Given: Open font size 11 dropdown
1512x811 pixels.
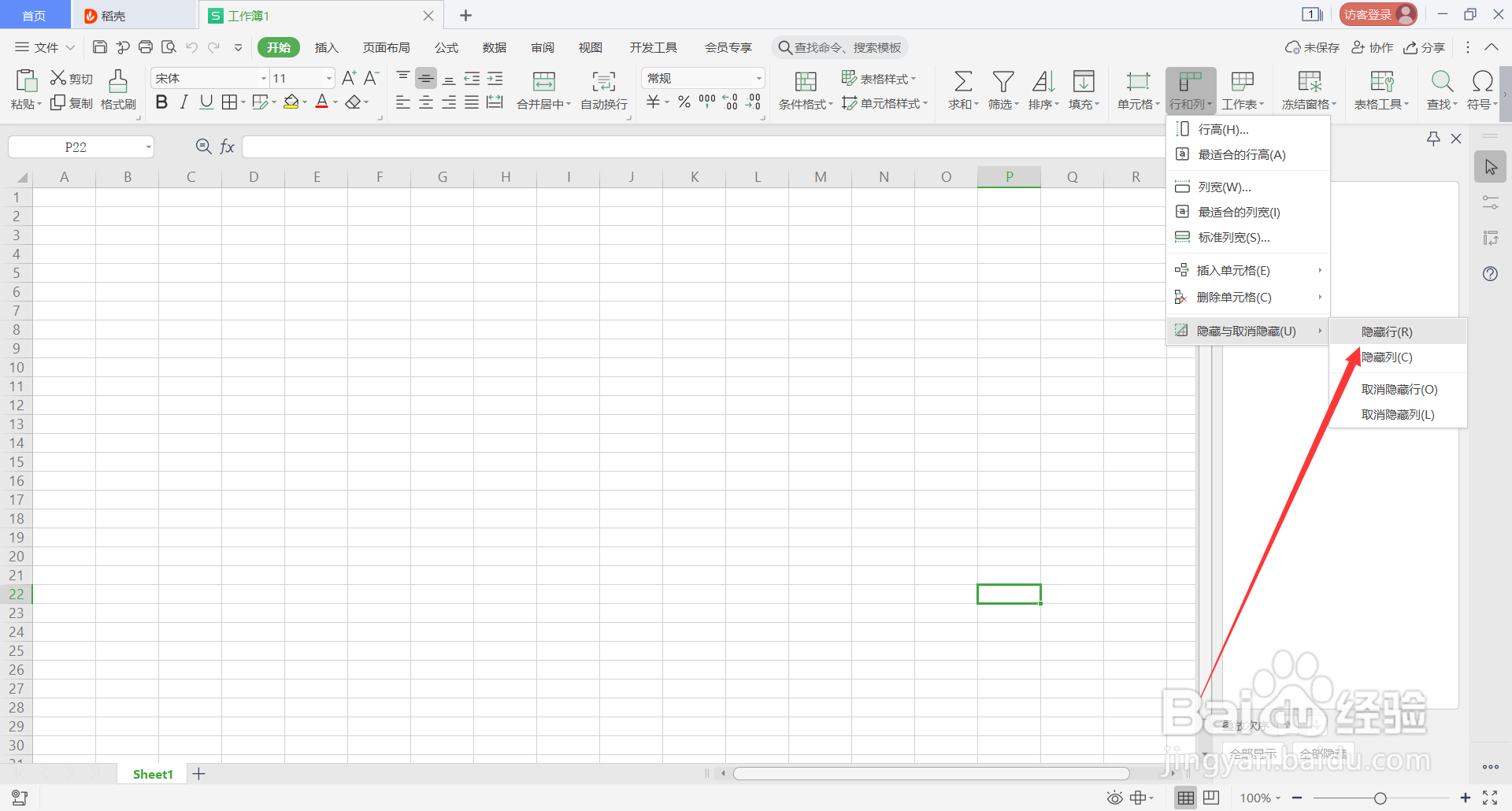Looking at the screenshot, I should [329, 79].
